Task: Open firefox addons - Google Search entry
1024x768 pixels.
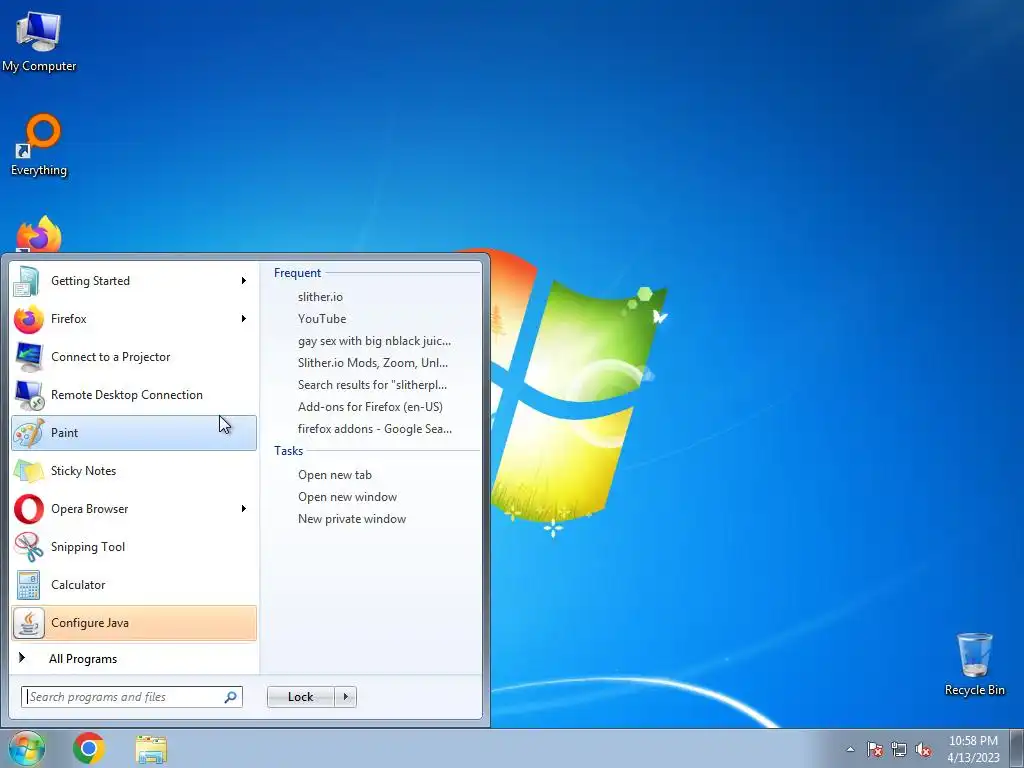Action: [x=375, y=429]
